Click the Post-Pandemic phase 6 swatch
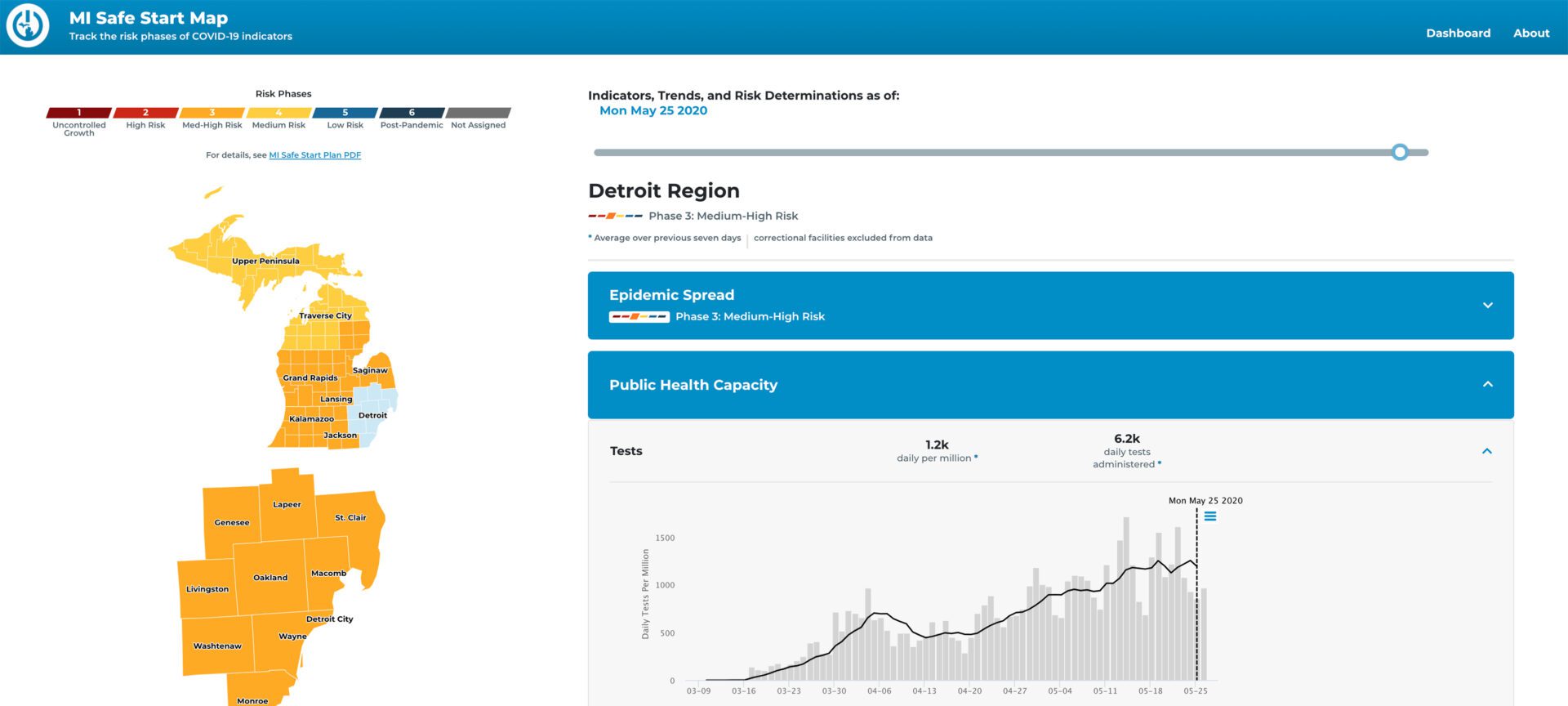Screen dimensions: 1568x706 coord(412,113)
